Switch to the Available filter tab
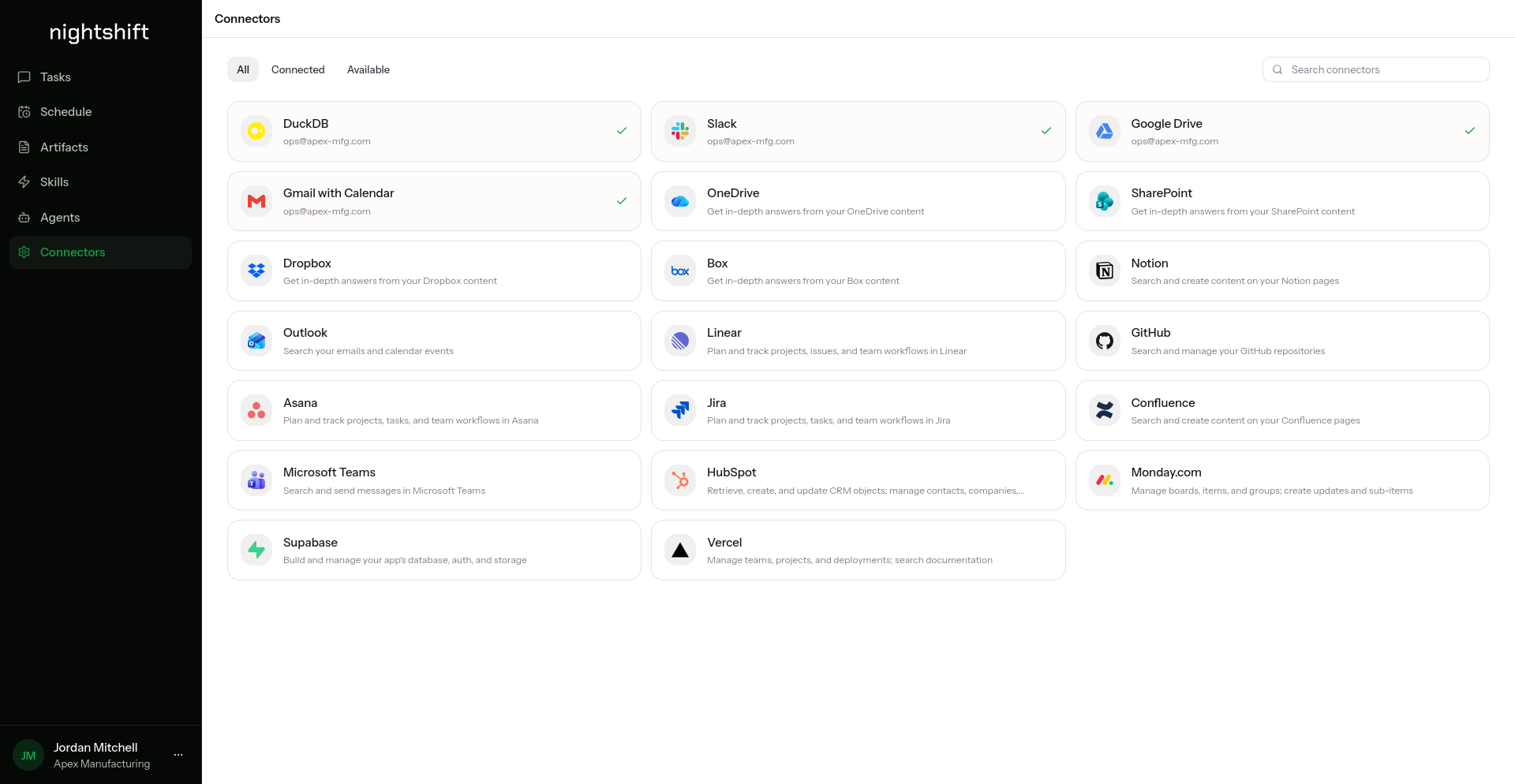 368,69
